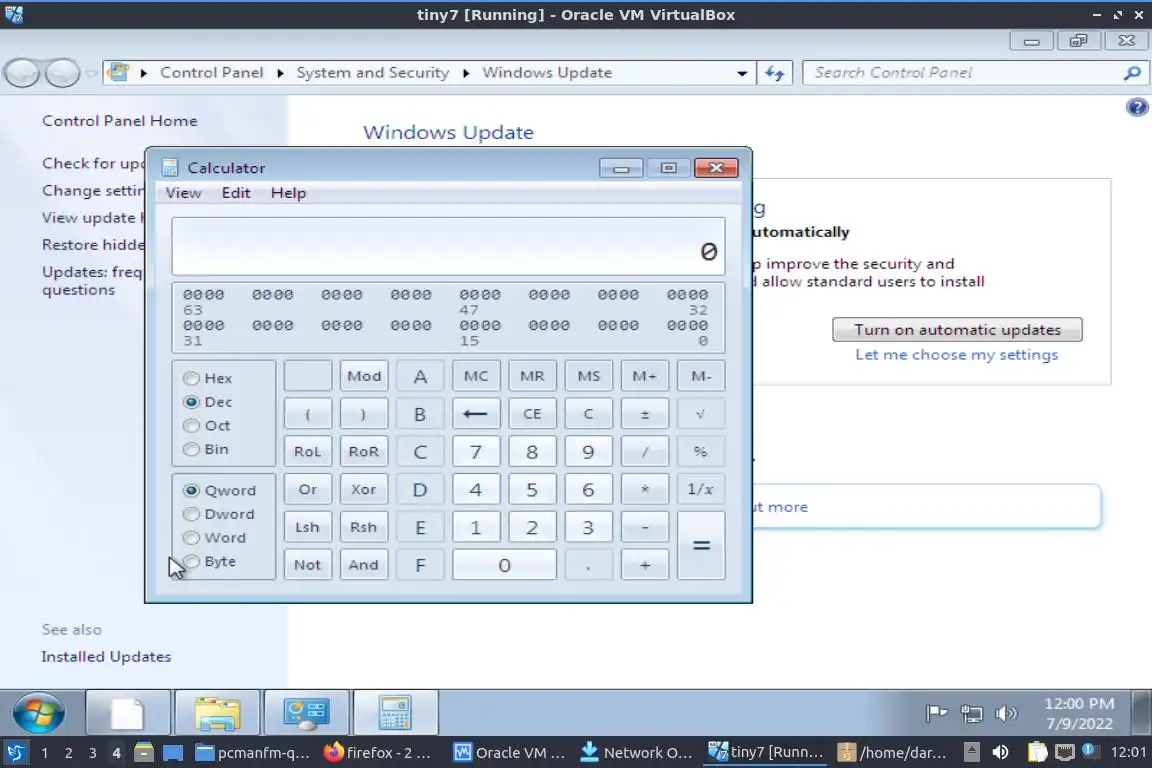
Task: Select the Word radio button
Action: click(x=192, y=537)
